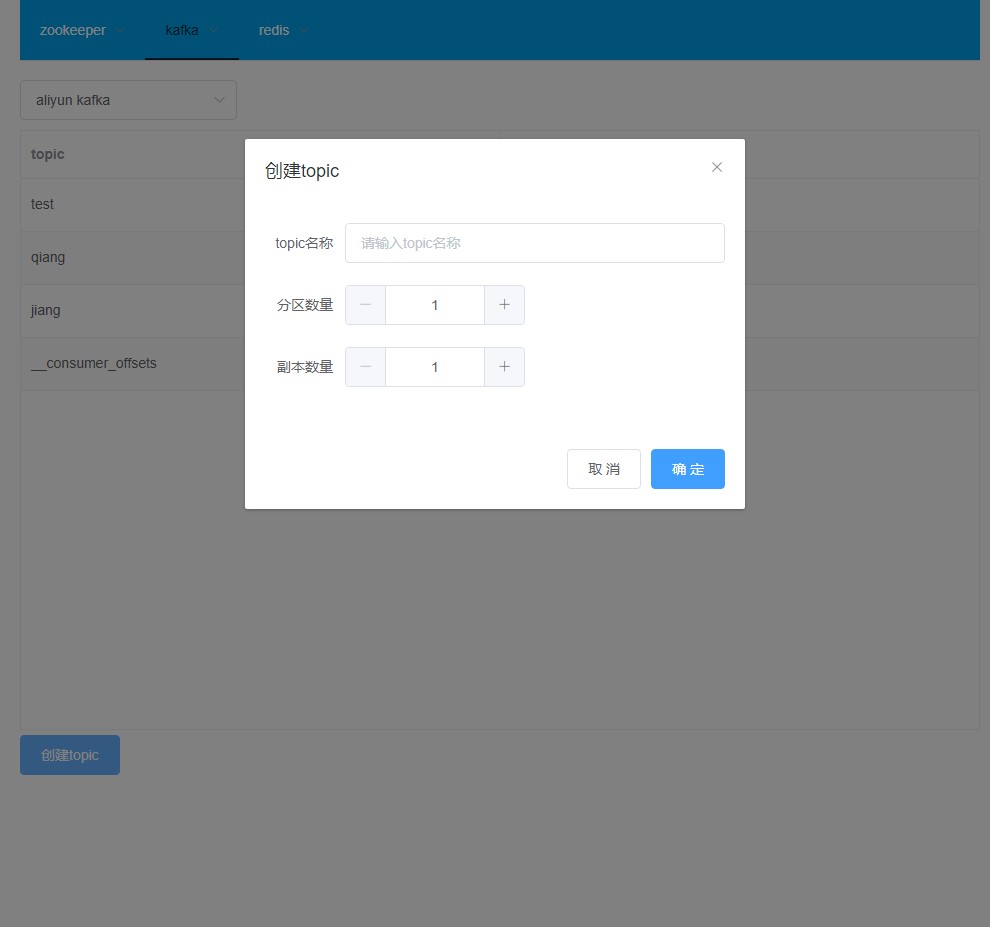Increase 分区数量 with the plus button
Viewport: 990px width, 927px height.
click(x=504, y=305)
